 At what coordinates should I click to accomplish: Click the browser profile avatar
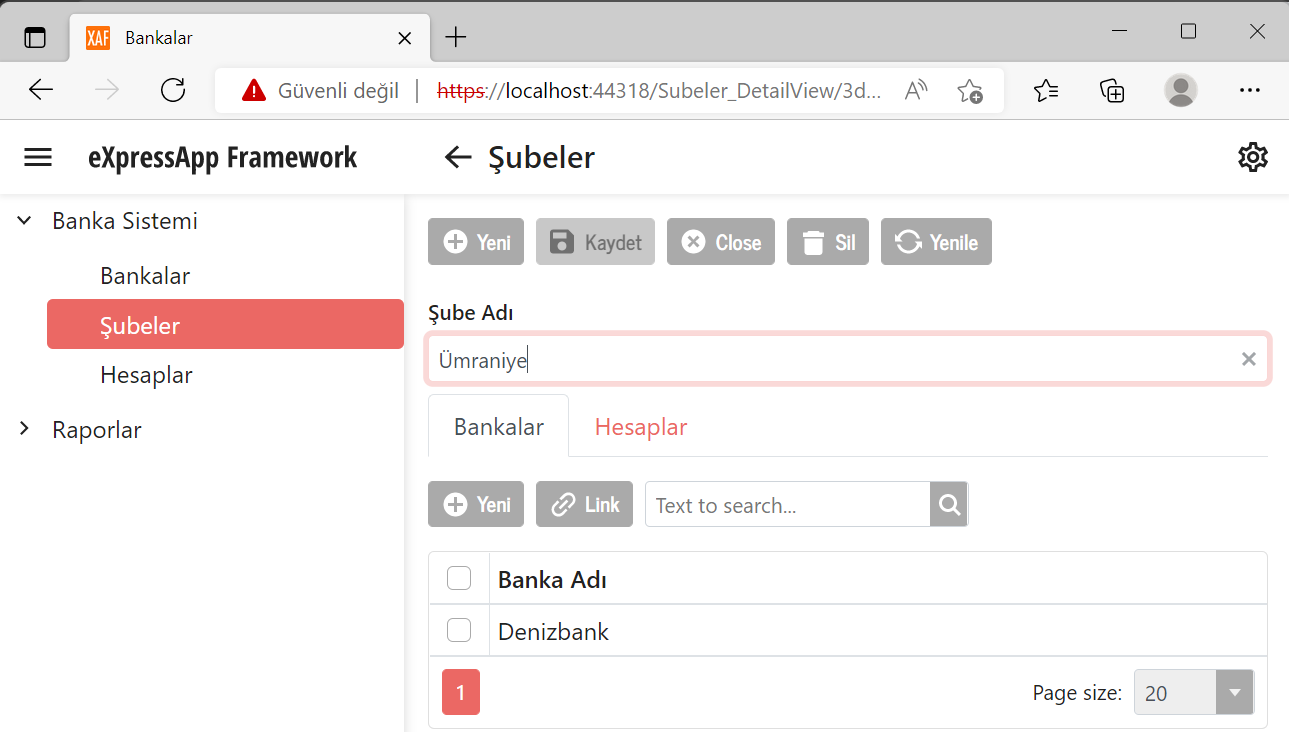[1181, 91]
